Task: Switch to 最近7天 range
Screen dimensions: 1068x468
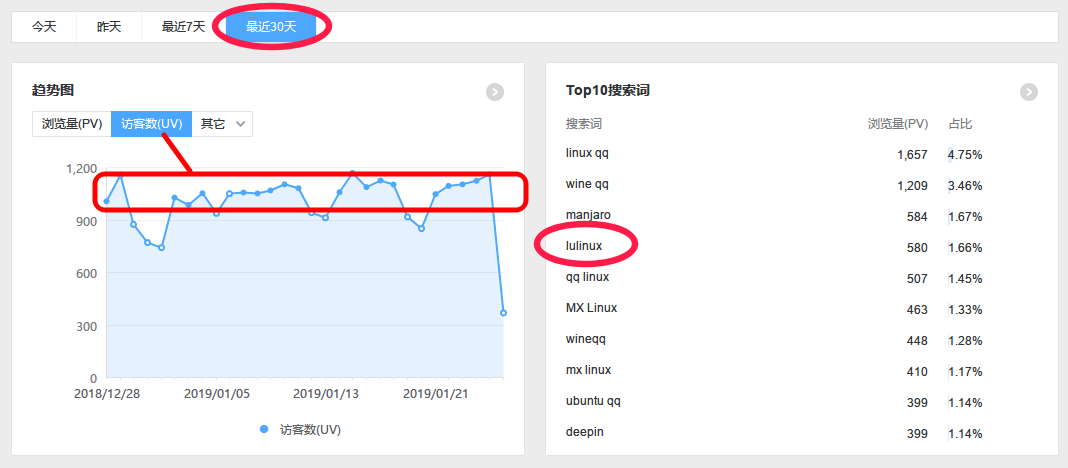Action: point(183,27)
